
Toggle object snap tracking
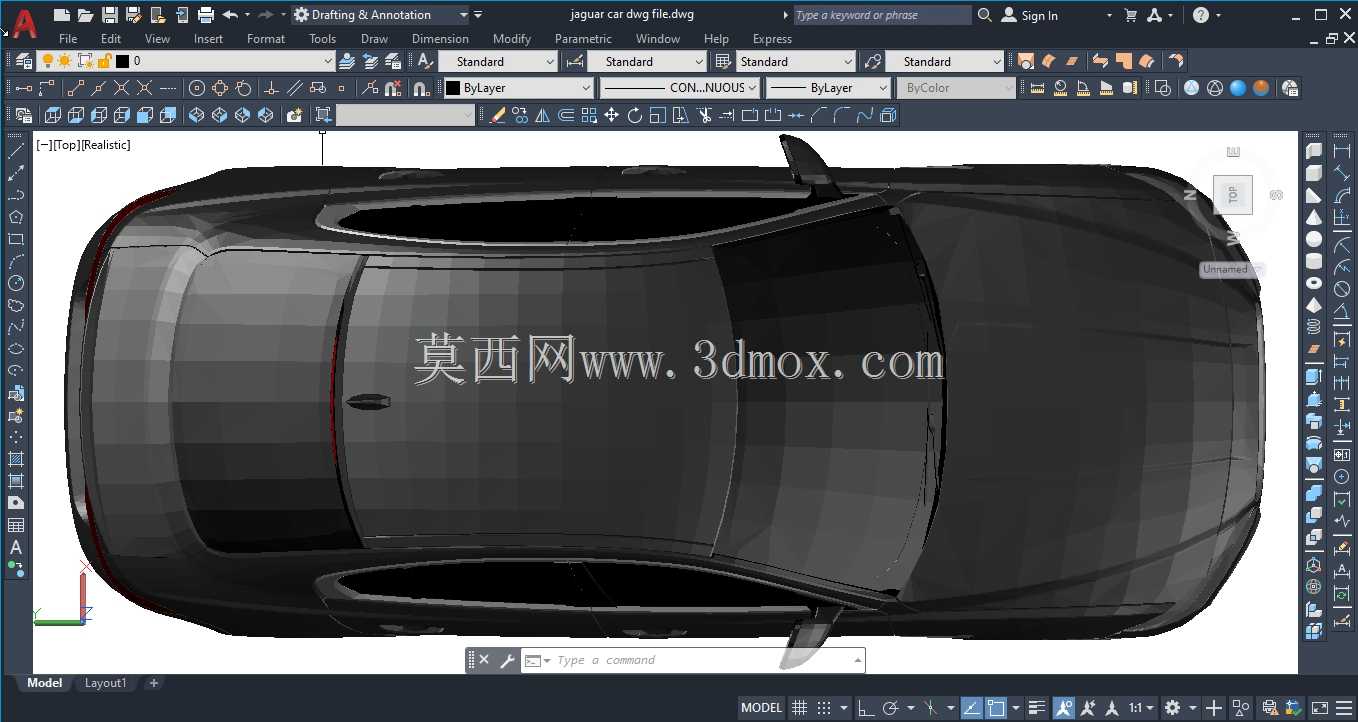click(971, 708)
